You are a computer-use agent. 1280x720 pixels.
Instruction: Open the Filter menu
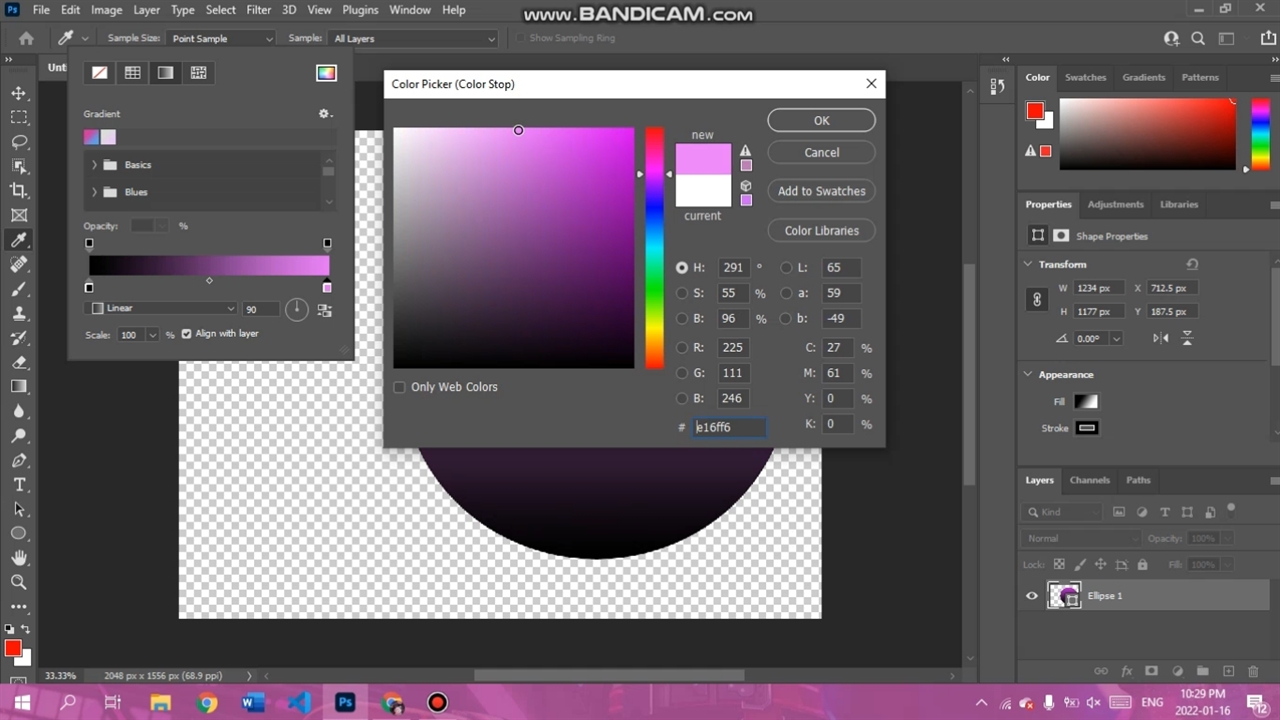(x=258, y=10)
